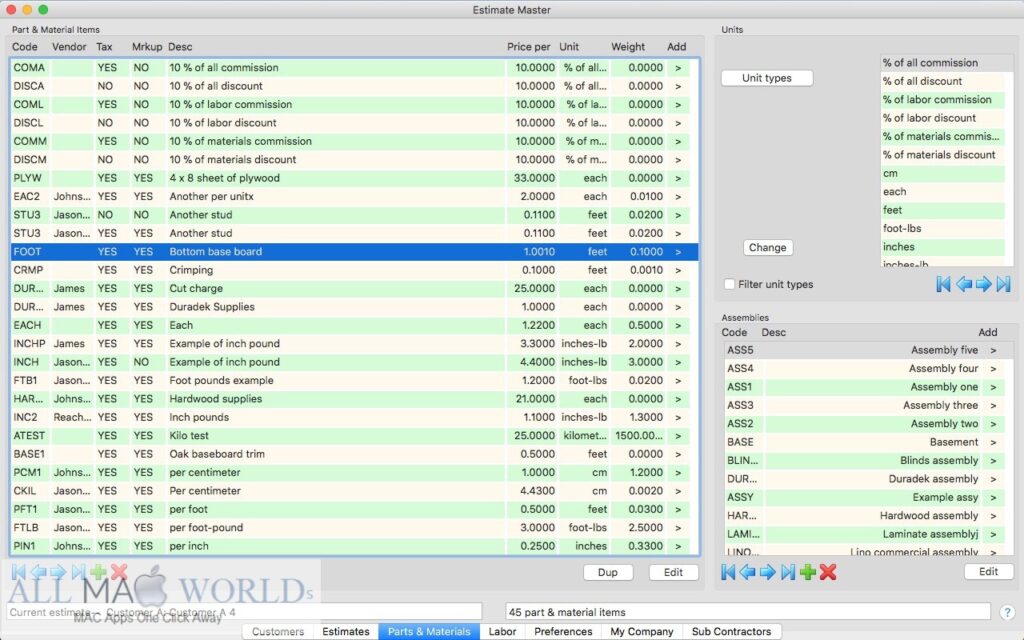Add Basement assembly arrow

coord(993,443)
